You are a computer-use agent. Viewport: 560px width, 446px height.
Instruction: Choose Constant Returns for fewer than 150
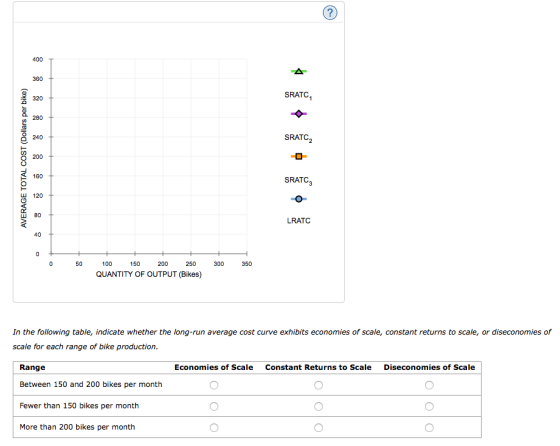pyautogui.click(x=318, y=406)
